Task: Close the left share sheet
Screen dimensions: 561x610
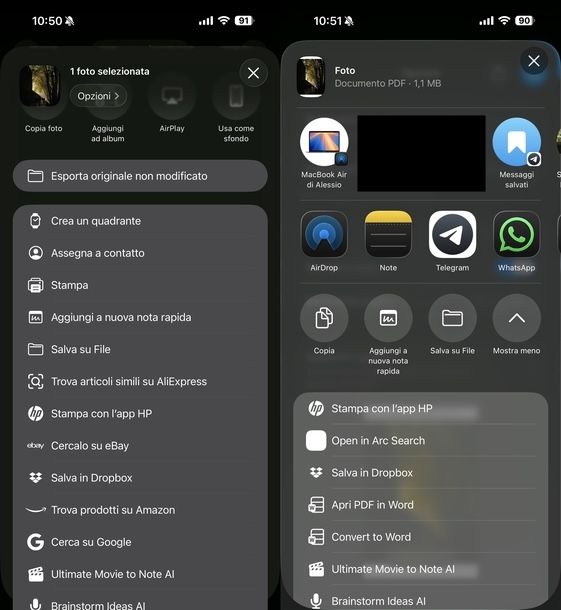Action: click(x=253, y=73)
